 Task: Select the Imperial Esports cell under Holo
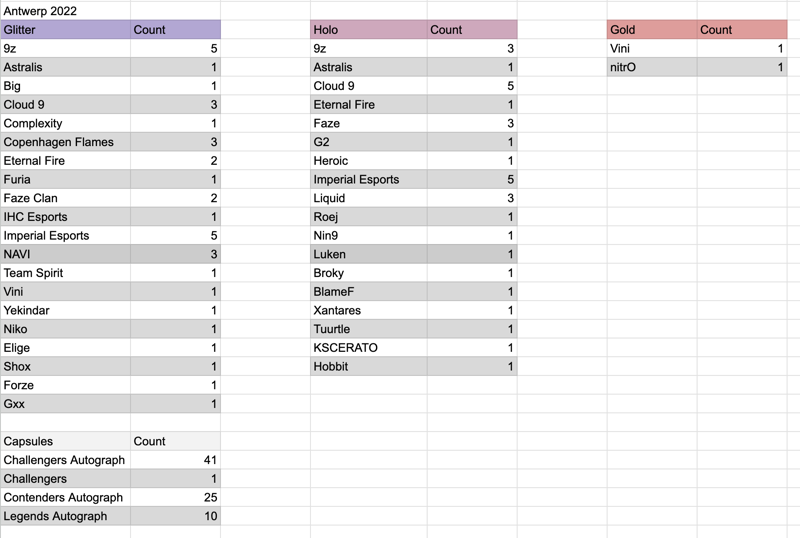(x=368, y=179)
